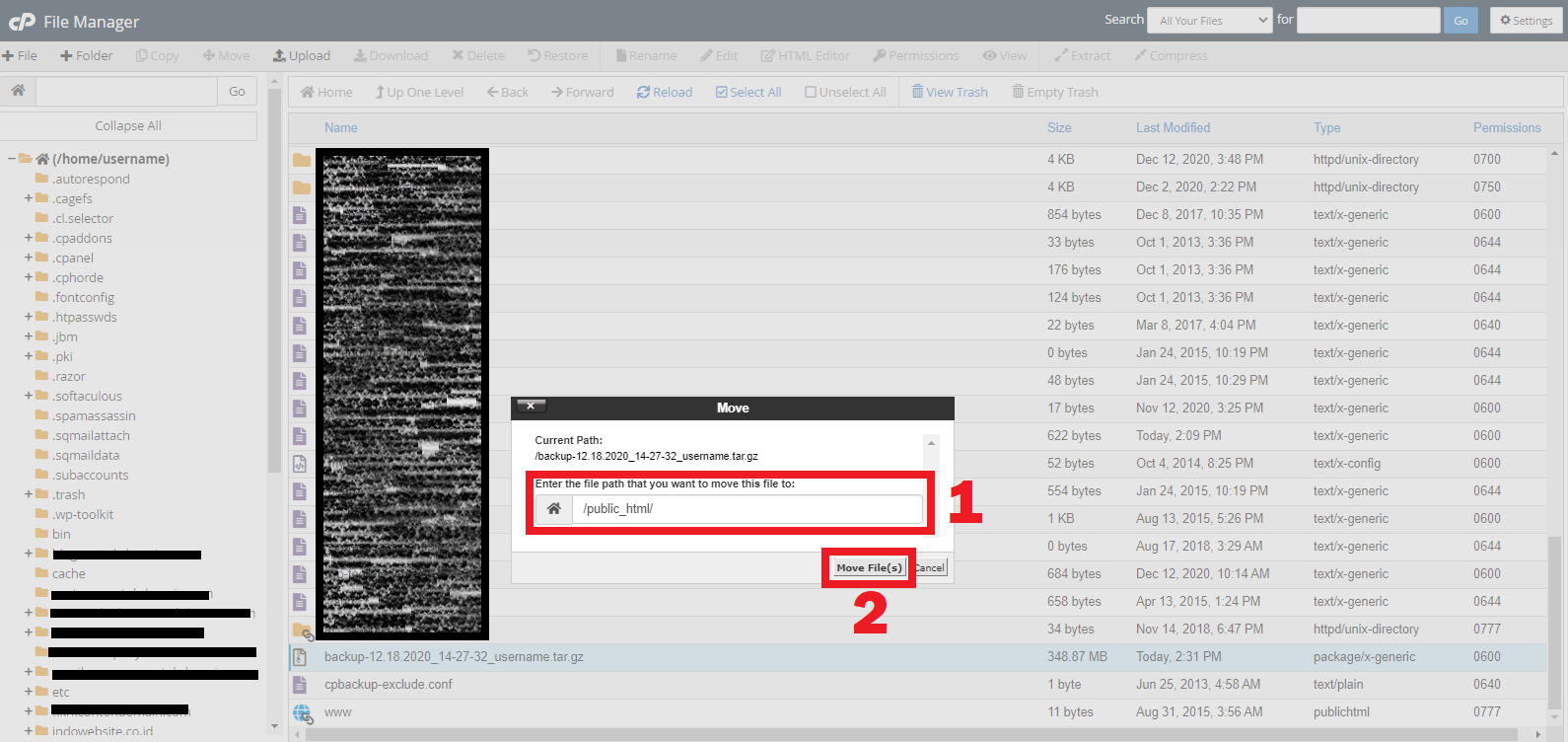The height and width of the screenshot is (742, 1568).
Task: Open Settings with gear icon
Action: (x=1527, y=20)
